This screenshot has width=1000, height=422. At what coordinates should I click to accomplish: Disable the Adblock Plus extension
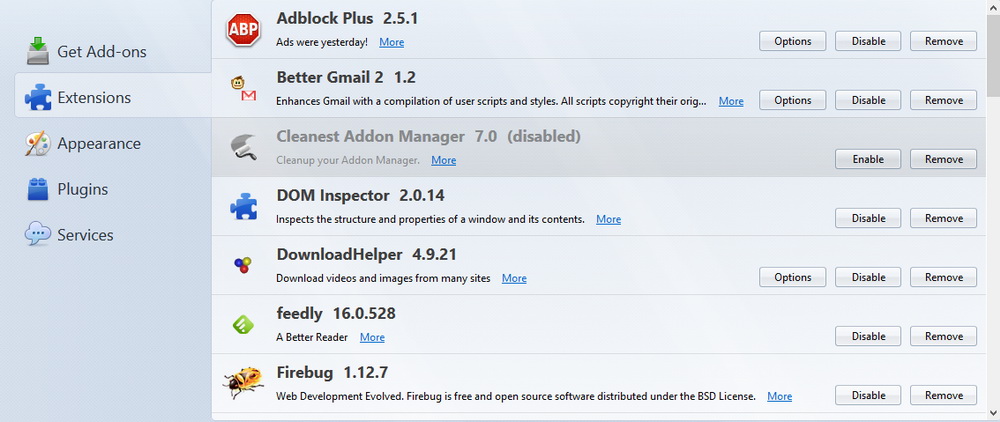pyautogui.click(x=868, y=41)
